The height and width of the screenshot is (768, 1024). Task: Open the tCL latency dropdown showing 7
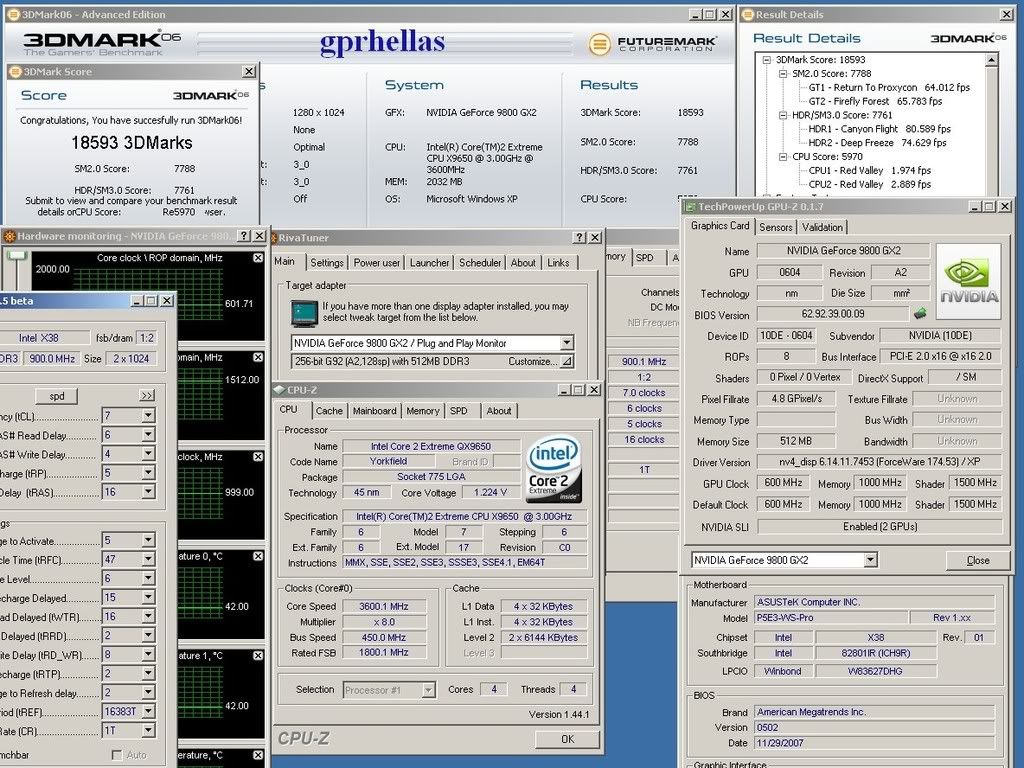[148, 416]
